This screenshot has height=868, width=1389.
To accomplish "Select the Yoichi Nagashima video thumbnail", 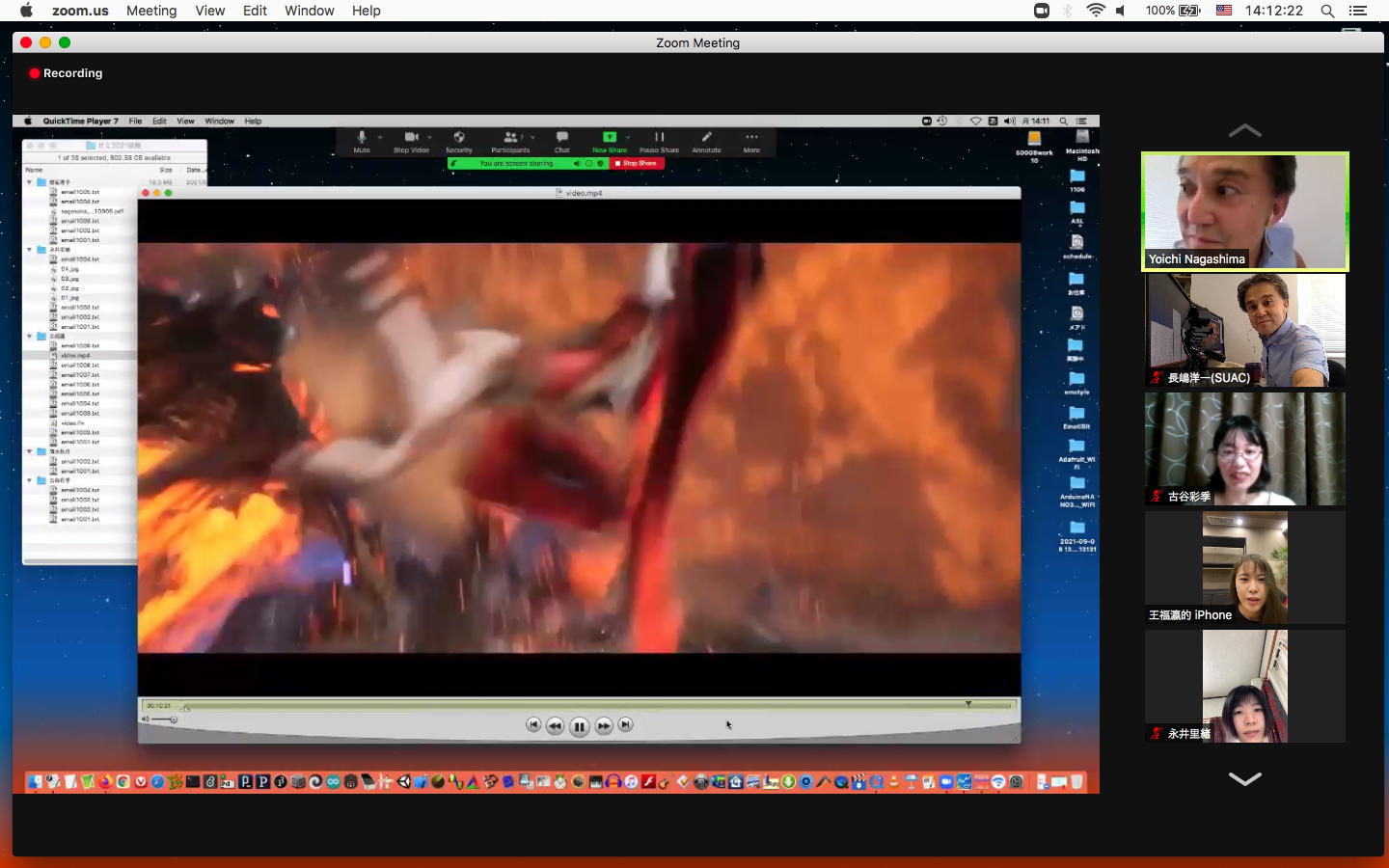I will click(x=1244, y=211).
